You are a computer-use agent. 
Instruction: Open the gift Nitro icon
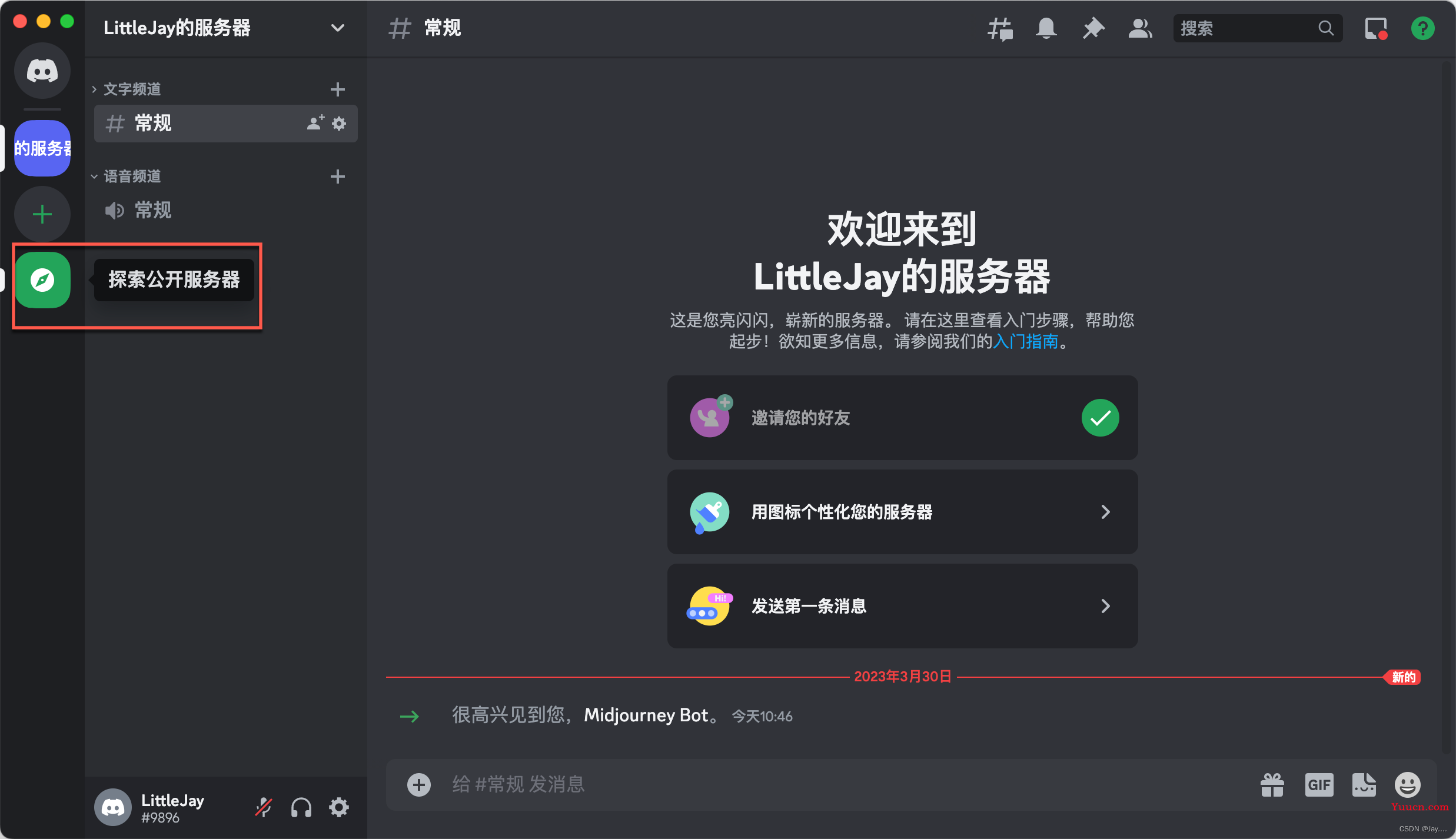1272,784
